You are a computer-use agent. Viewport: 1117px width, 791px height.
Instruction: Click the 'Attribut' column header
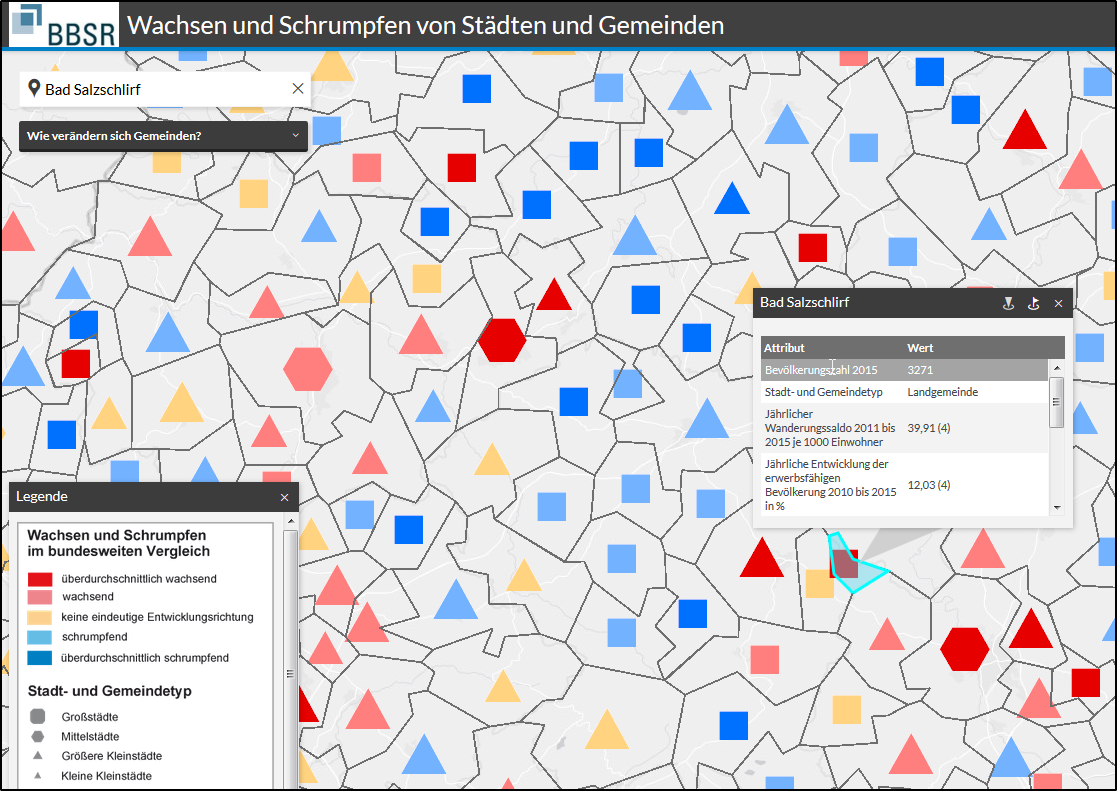pos(784,348)
